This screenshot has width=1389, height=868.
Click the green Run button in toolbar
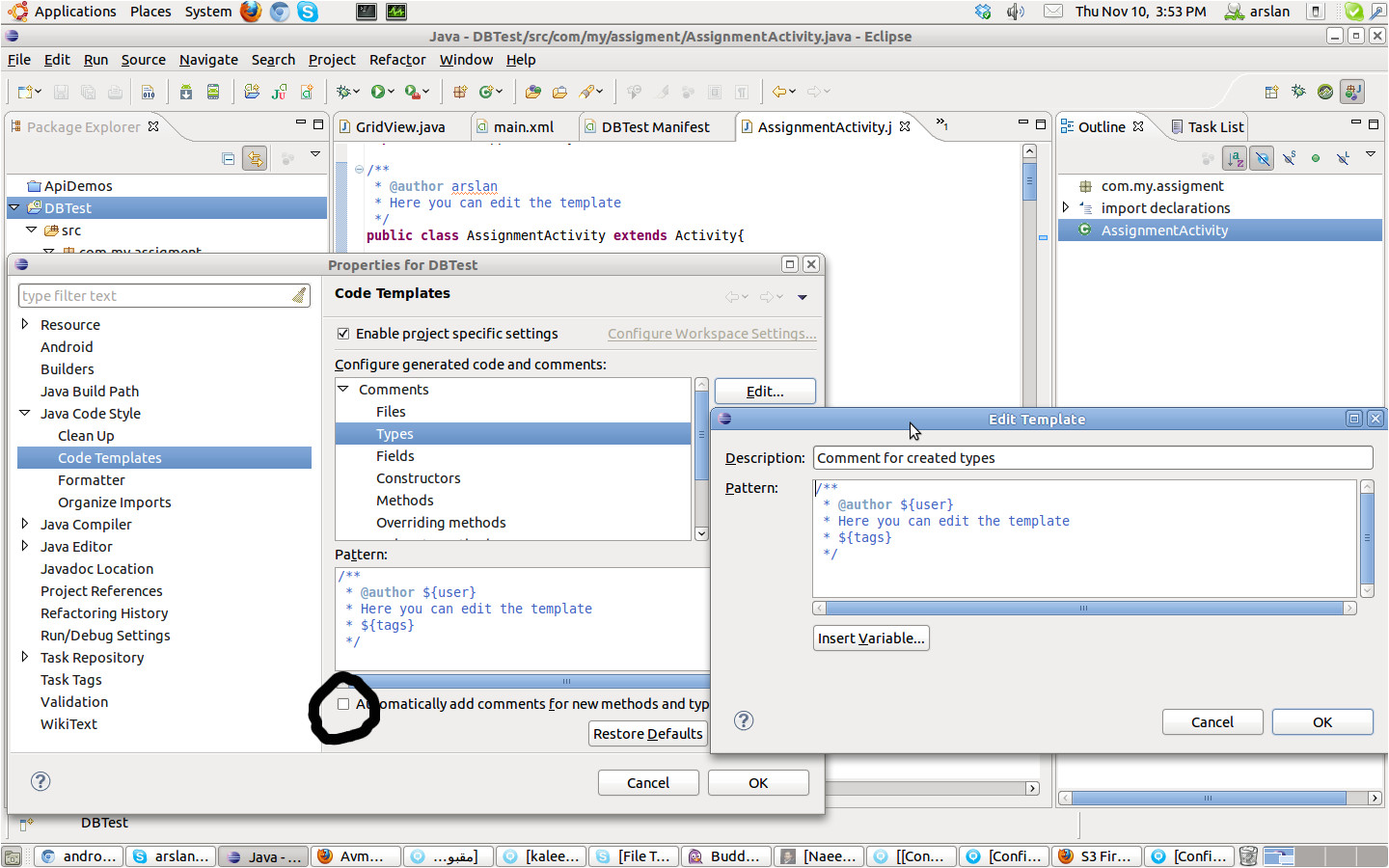(x=378, y=92)
